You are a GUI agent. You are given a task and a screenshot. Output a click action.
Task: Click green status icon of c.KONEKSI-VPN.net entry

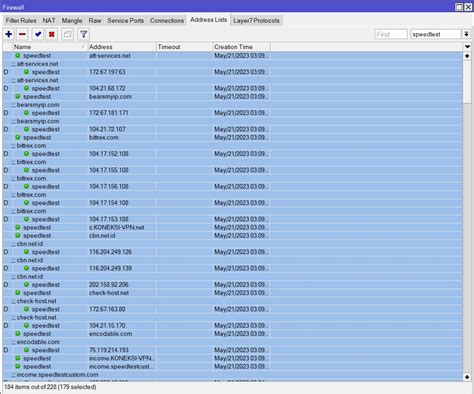coord(18,227)
